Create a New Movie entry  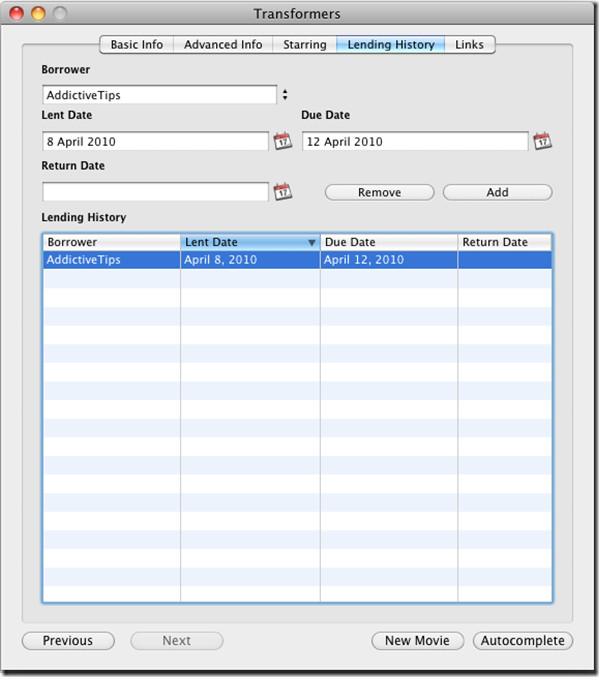click(418, 641)
